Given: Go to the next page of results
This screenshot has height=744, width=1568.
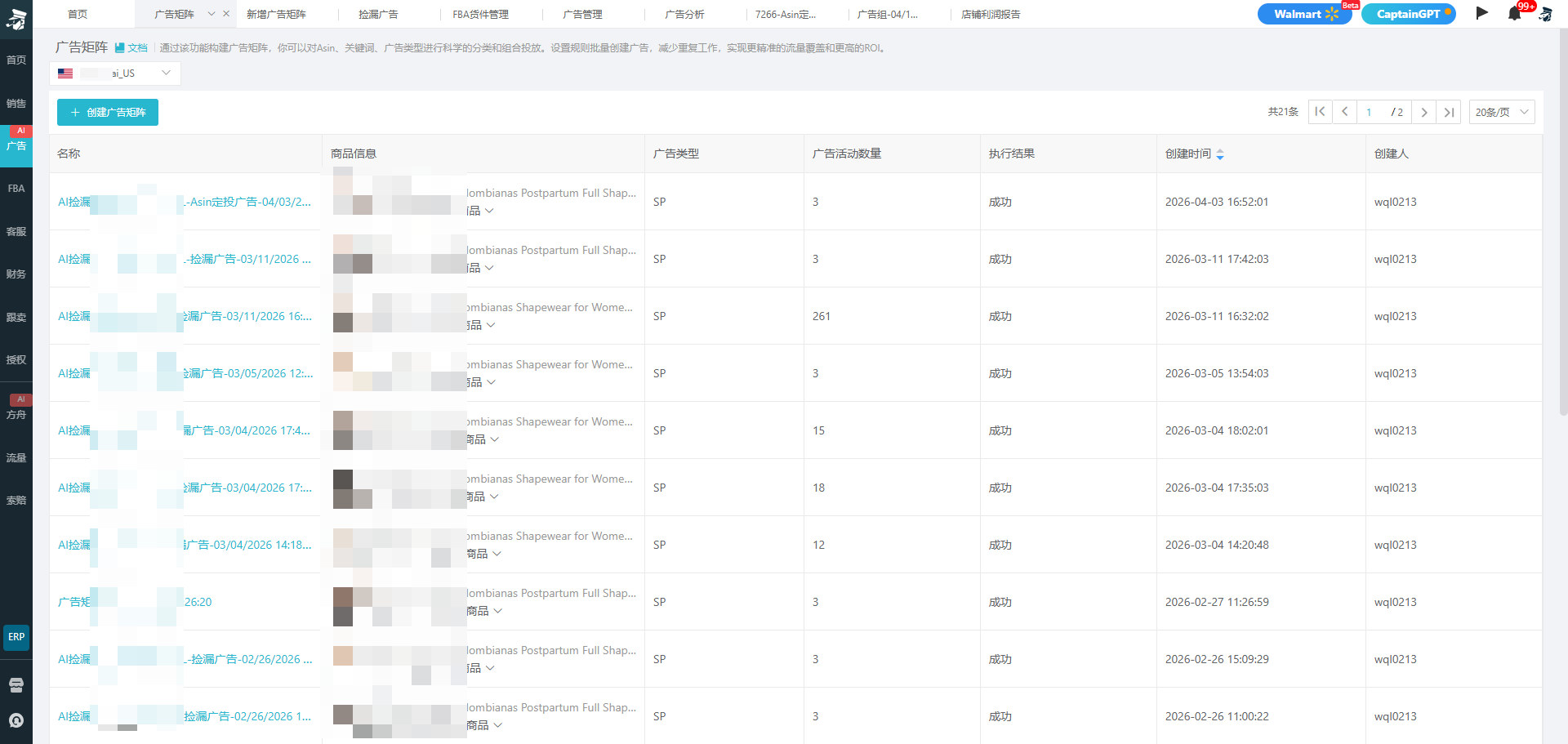Looking at the screenshot, I should click(1423, 112).
